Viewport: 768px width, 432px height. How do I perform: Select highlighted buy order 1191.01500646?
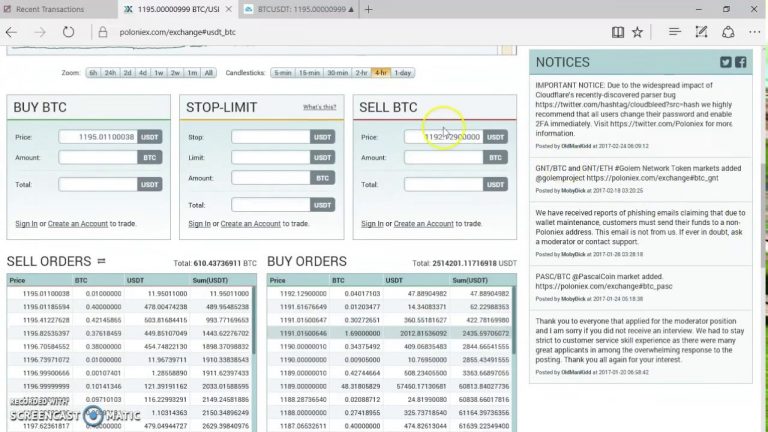click(x=390, y=334)
